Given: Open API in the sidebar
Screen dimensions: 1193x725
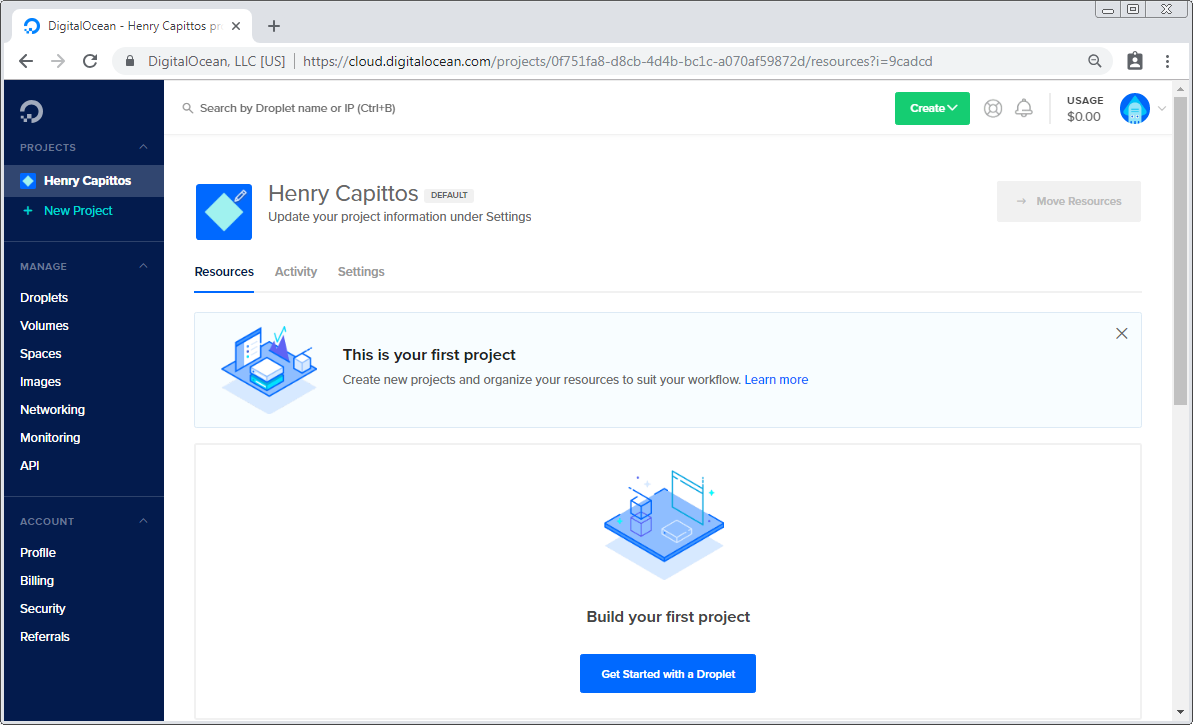Looking at the screenshot, I should 30,466.
